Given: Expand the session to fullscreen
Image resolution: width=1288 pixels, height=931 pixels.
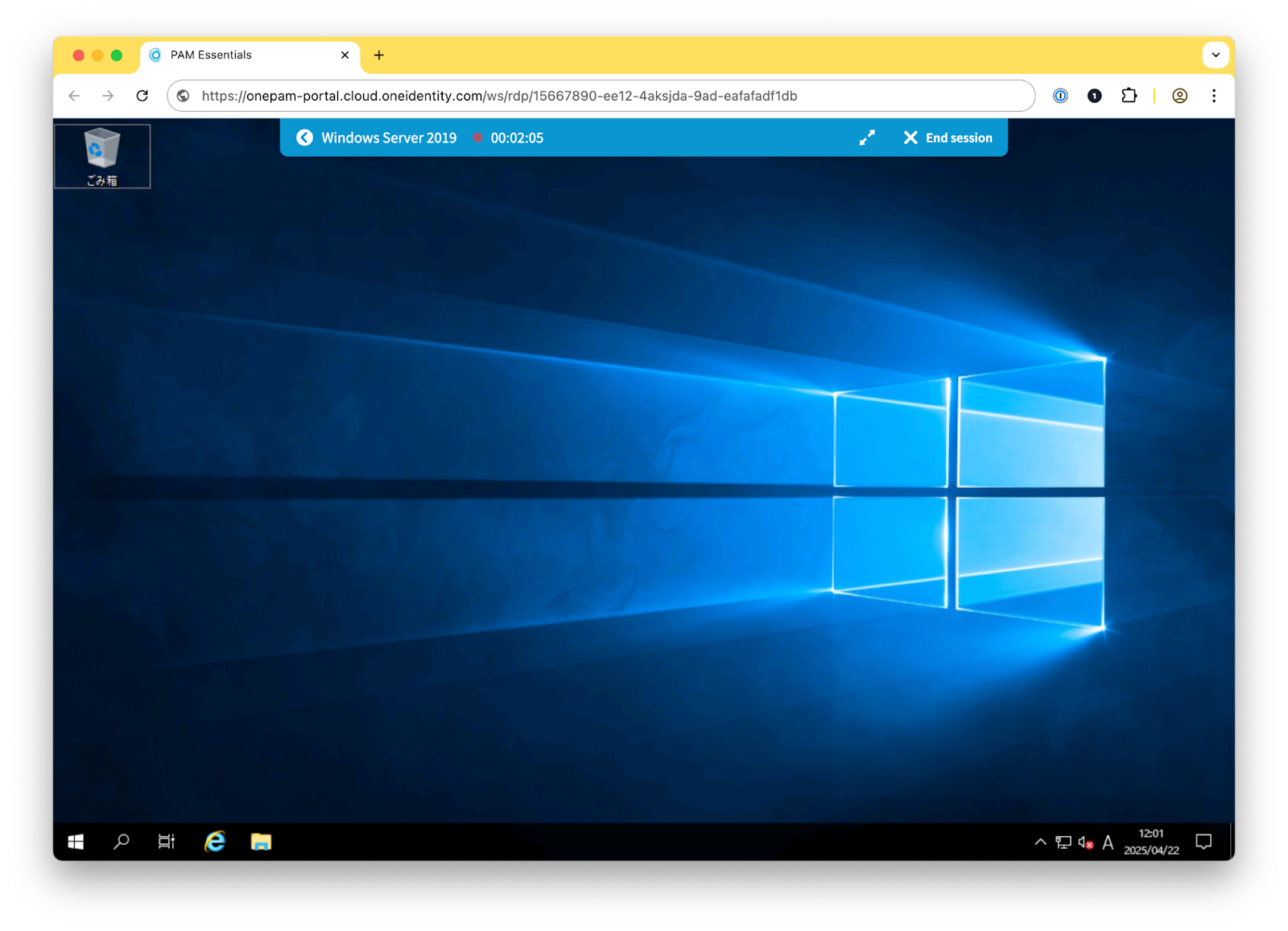Looking at the screenshot, I should [867, 138].
